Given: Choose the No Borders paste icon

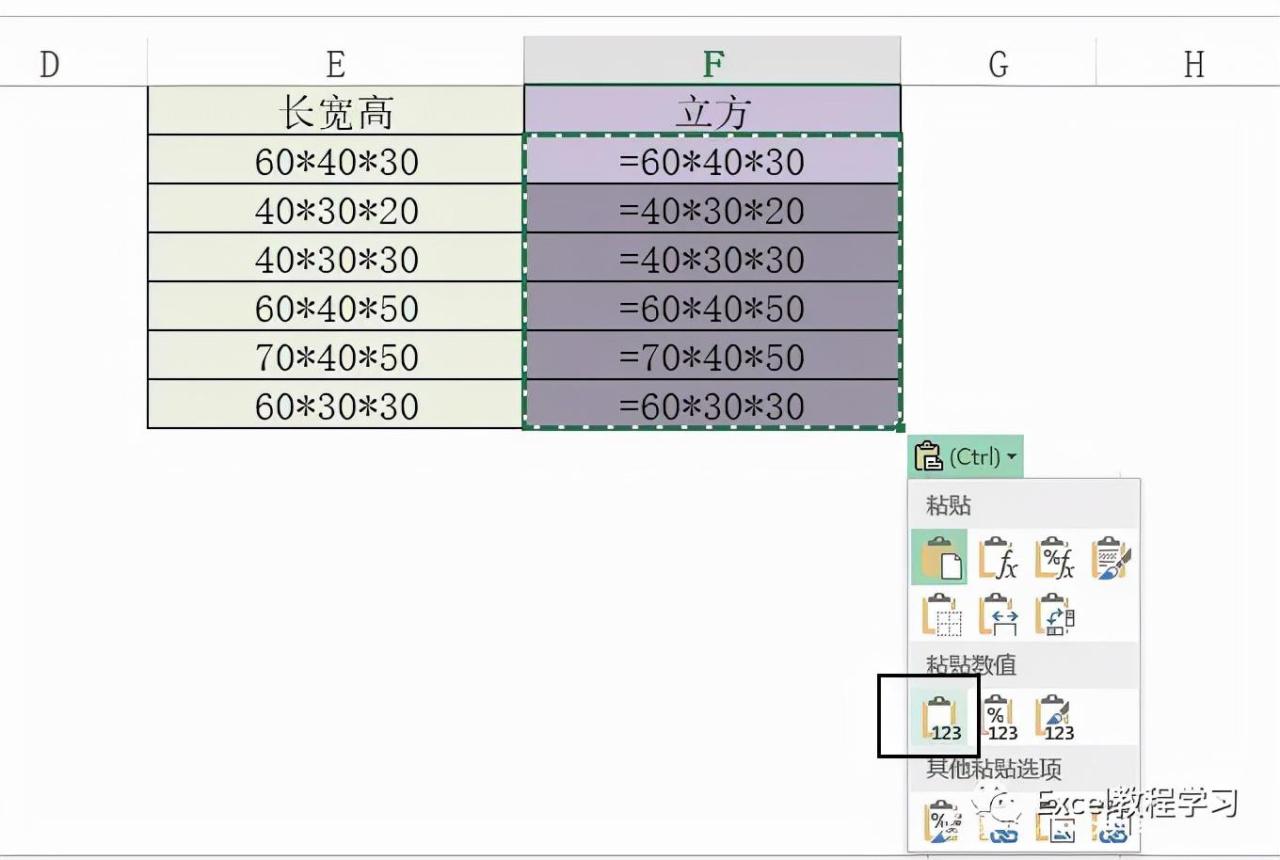Looking at the screenshot, I should tap(940, 614).
